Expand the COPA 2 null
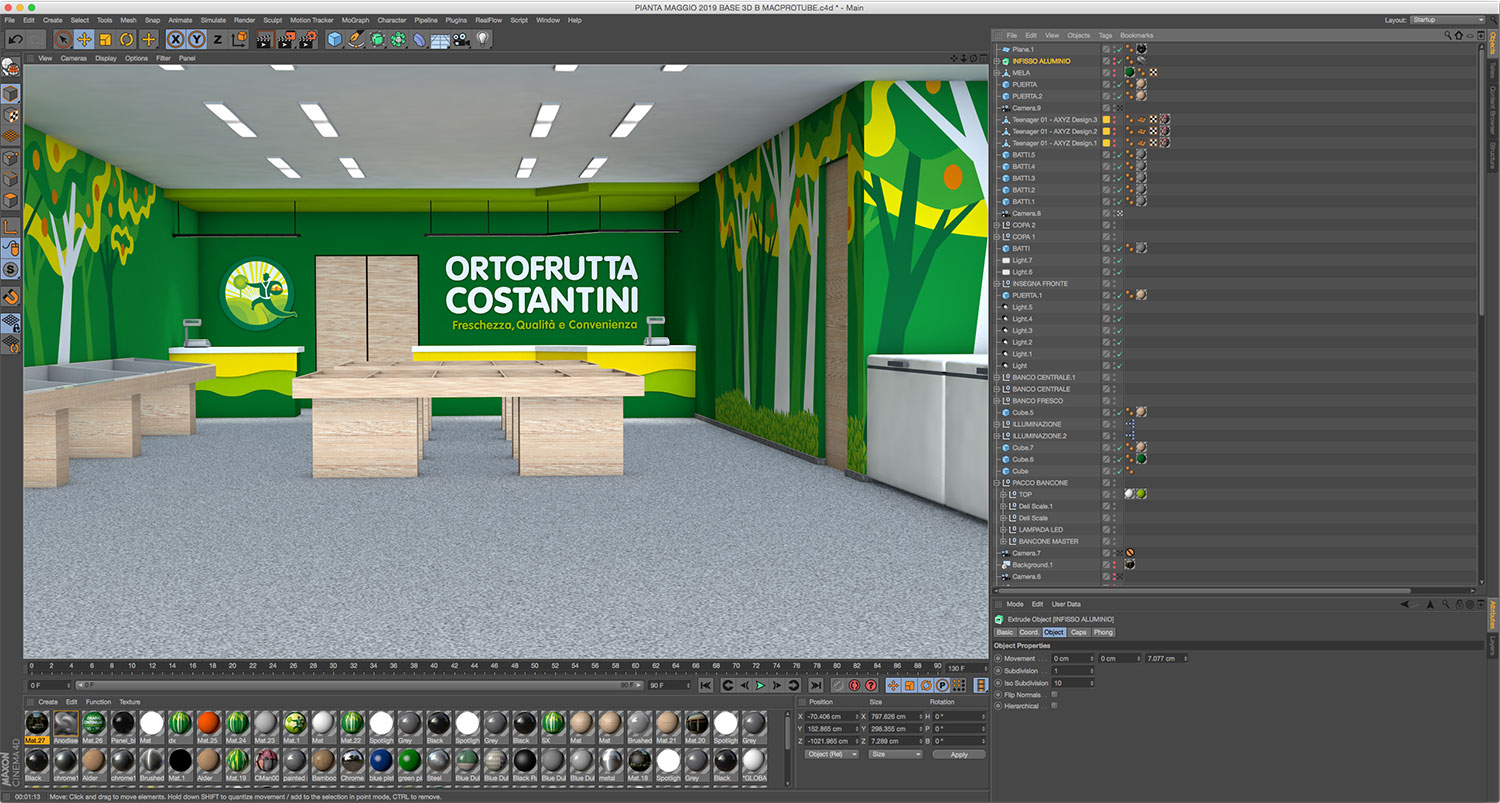Image resolution: width=1500 pixels, height=803 pixels. pyautogui.click(x=997, y=225)
